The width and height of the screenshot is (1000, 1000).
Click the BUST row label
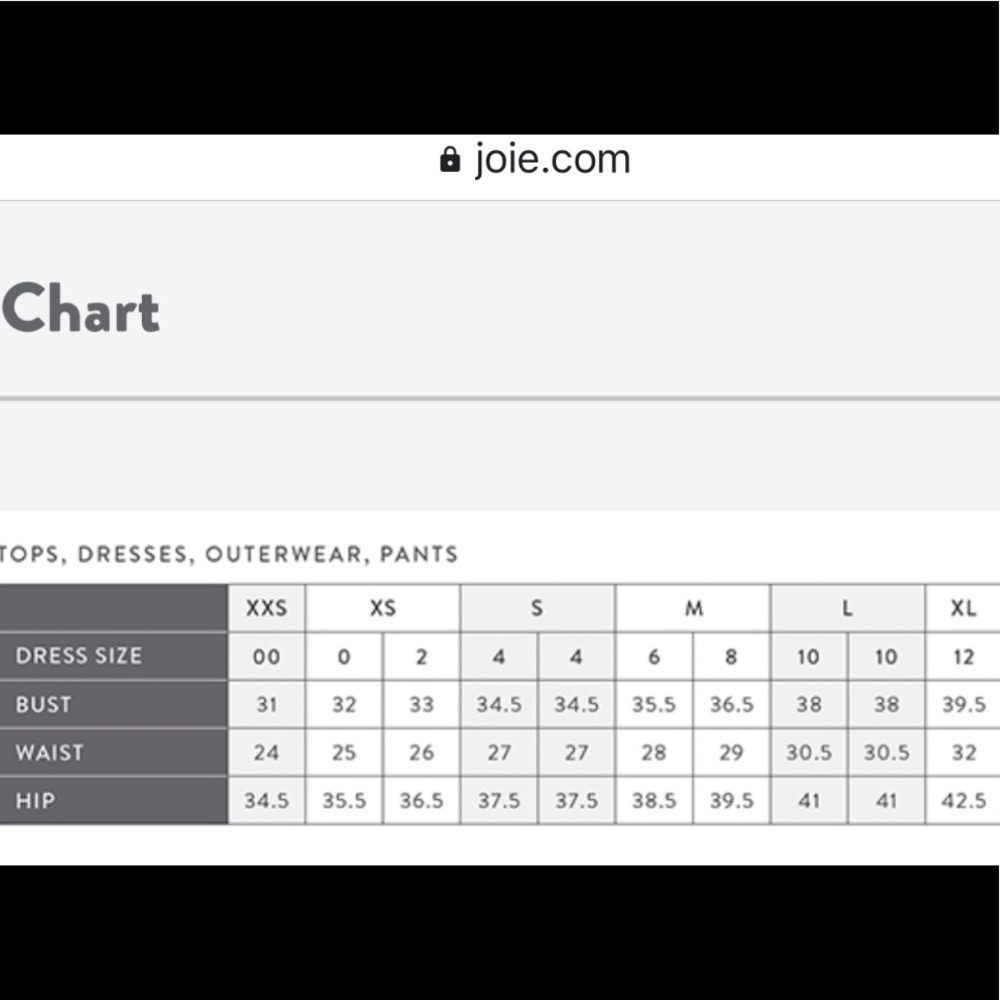click(x=43, y=704)
